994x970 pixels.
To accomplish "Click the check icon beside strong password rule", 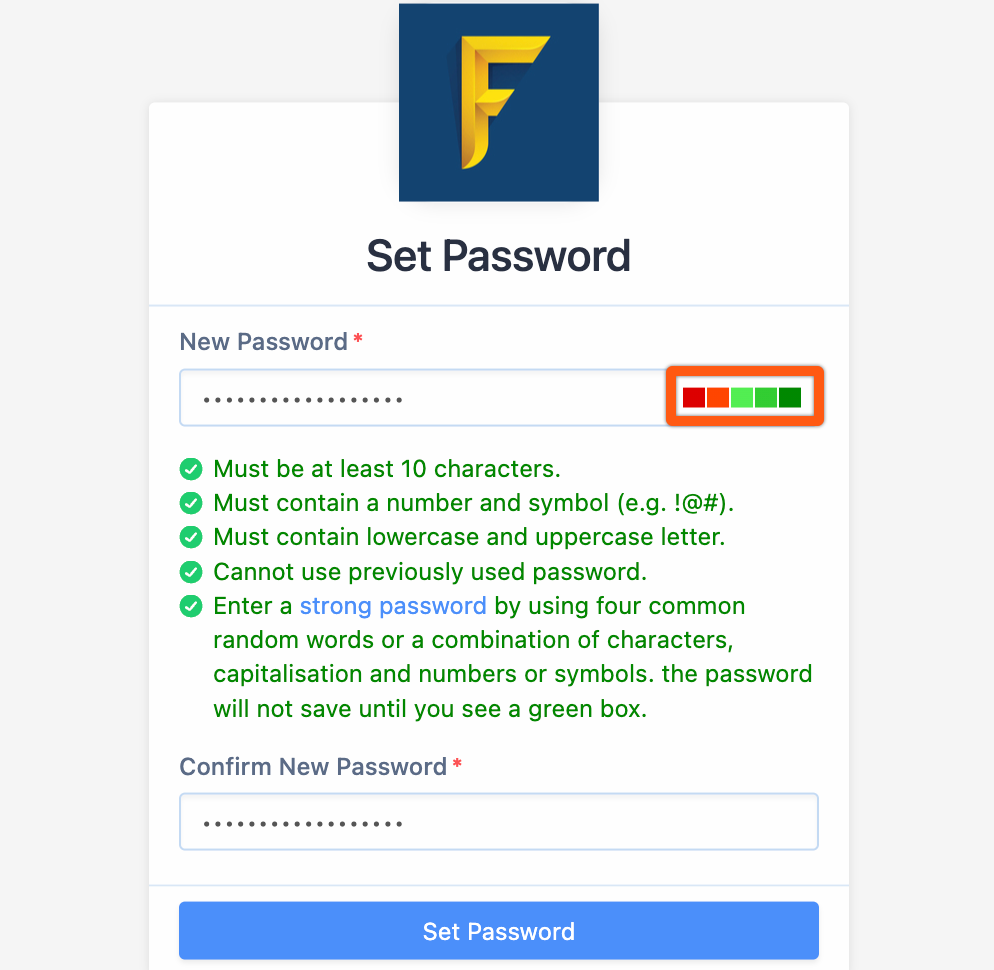I will point(191,606).
